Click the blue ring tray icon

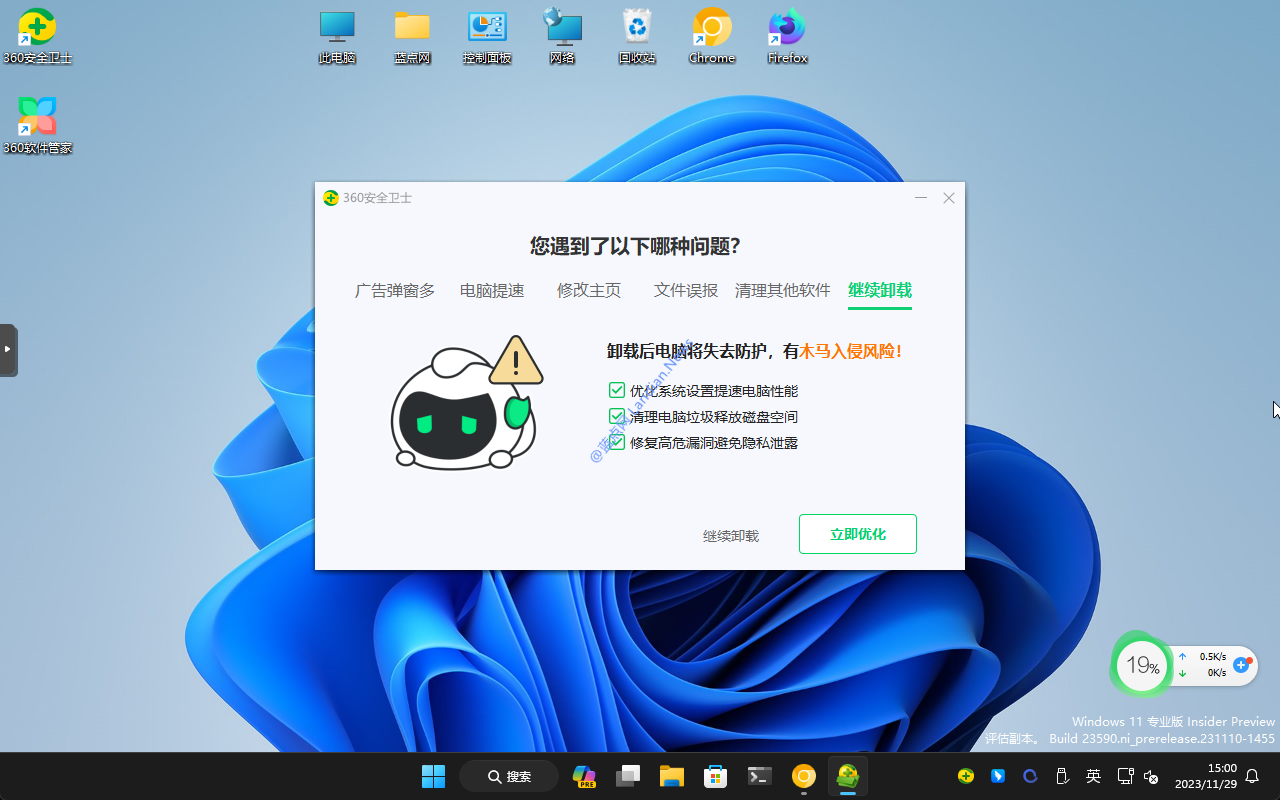tap(1030, 776)
